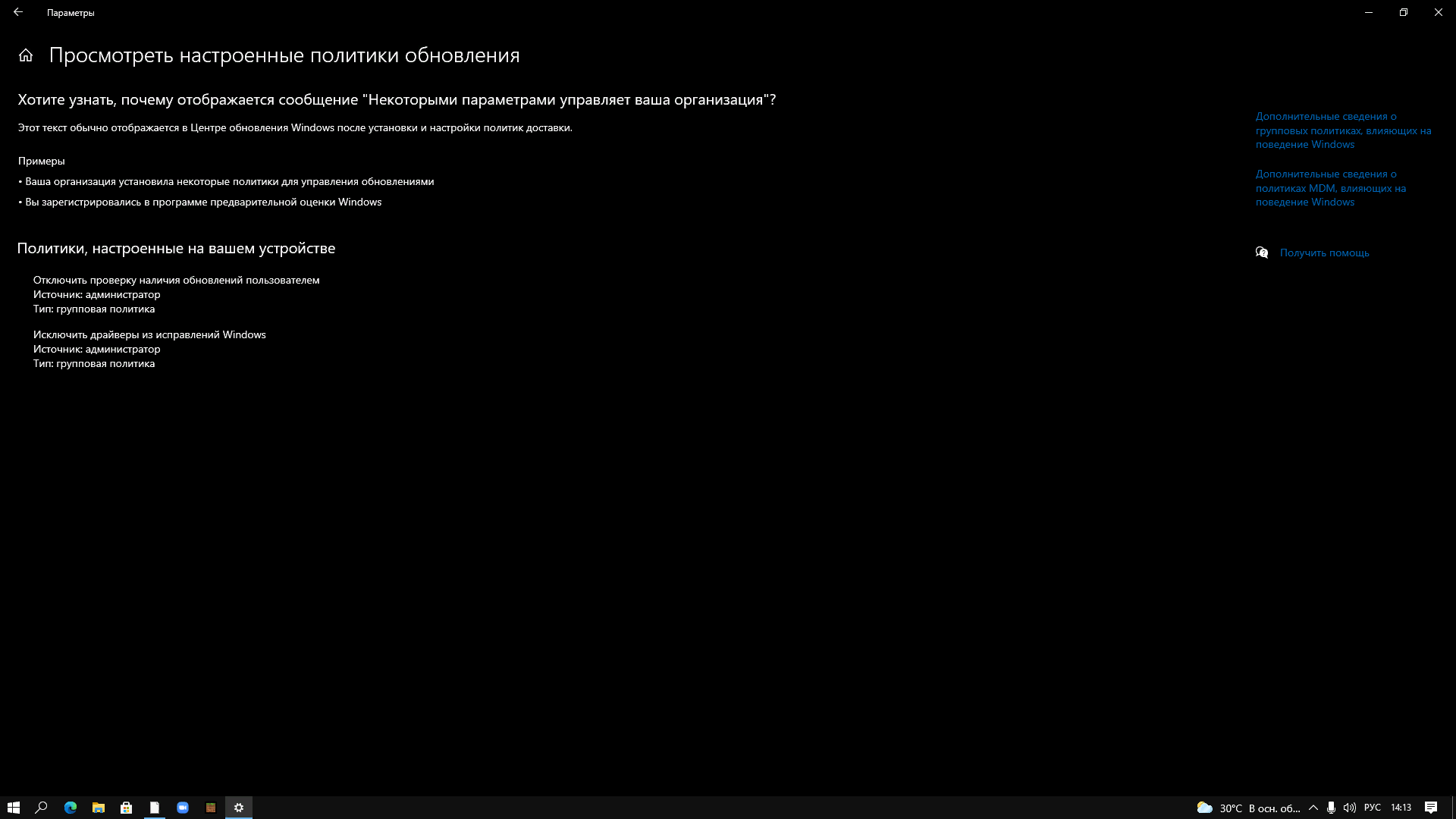
Task: Open Edge browser from taskbar
Action: (70, 807)
